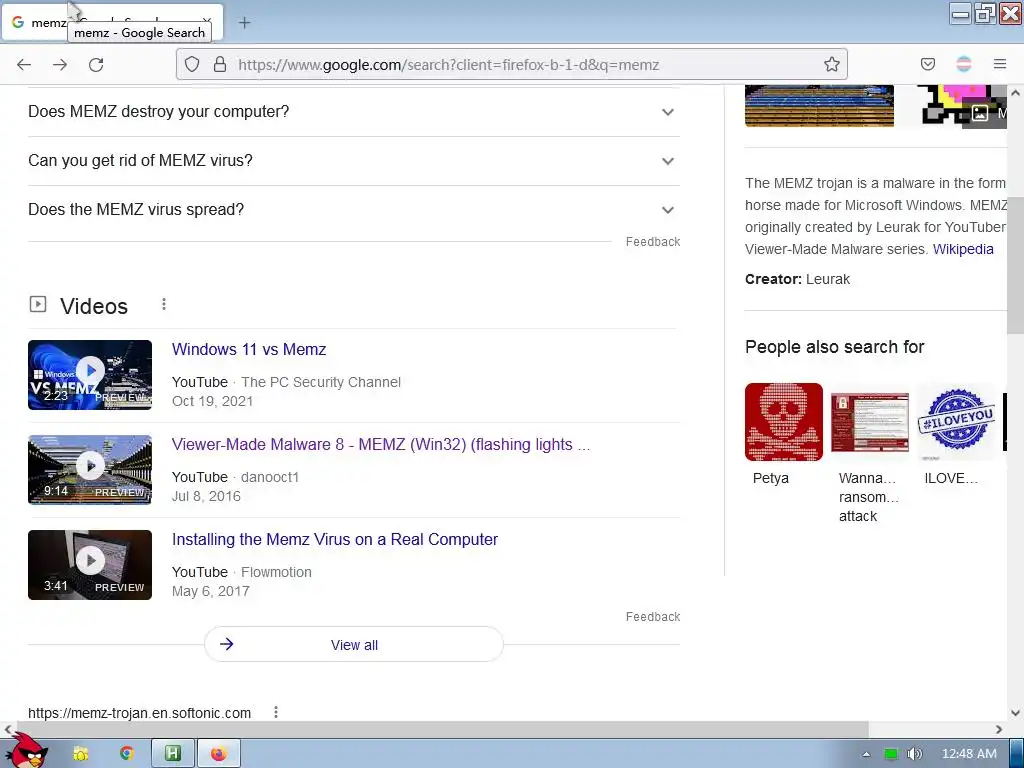This screenshot has height=768, width=1024.
Task: Open a new tab with plus button
Action: click(x=244, y=23)
